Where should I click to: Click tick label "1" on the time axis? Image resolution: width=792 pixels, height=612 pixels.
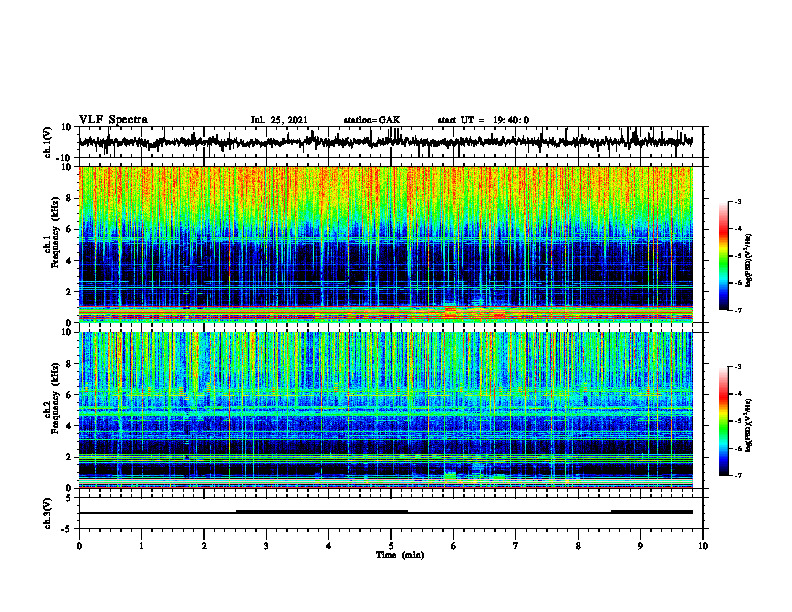(x=141, y=546)
